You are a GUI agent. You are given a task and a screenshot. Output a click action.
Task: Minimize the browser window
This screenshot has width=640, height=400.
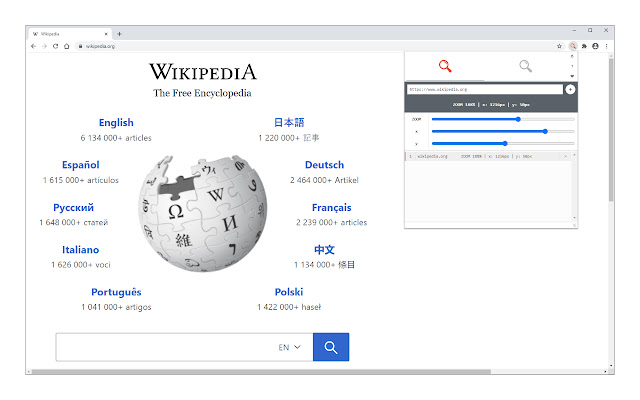[x=574, y=30]
